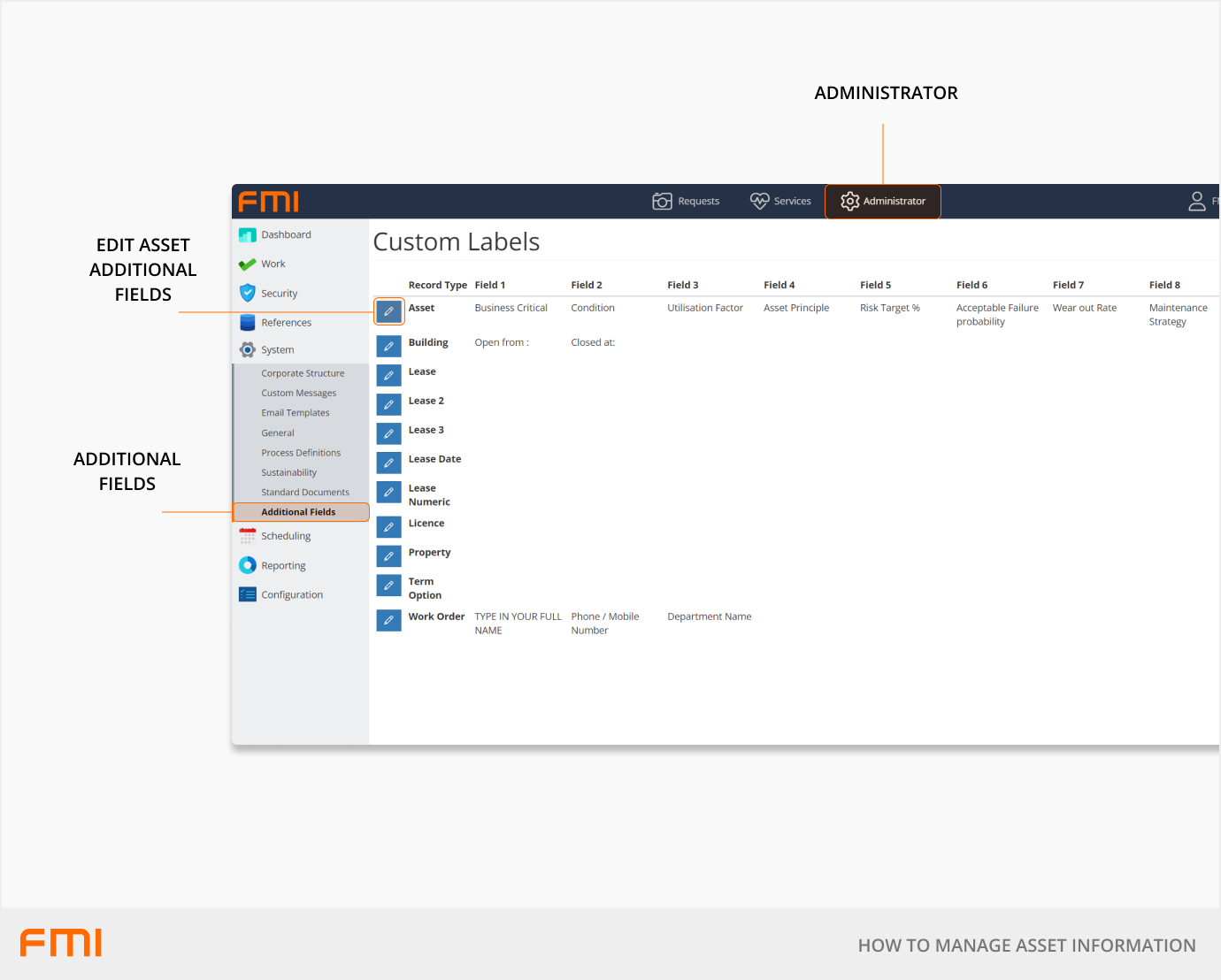Click the user profile icon in header
The width and height of the screenshot is (1221, 980).
coord(1196,202)
